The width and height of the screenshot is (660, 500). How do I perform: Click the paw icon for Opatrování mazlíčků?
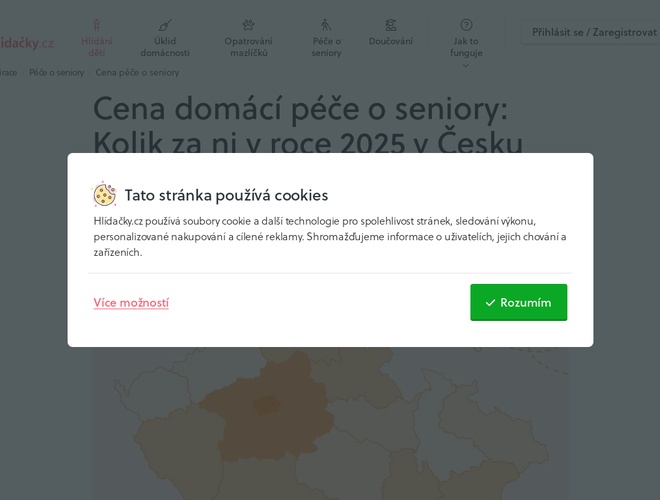[248, 25]
